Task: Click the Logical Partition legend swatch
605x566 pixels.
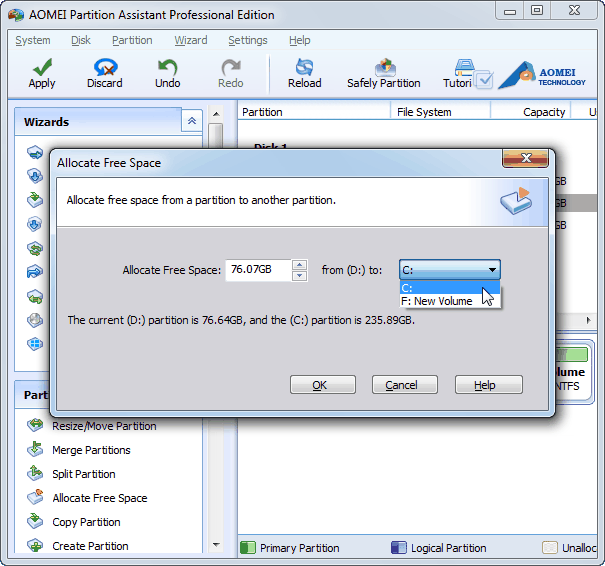Action: coord(399,547)
